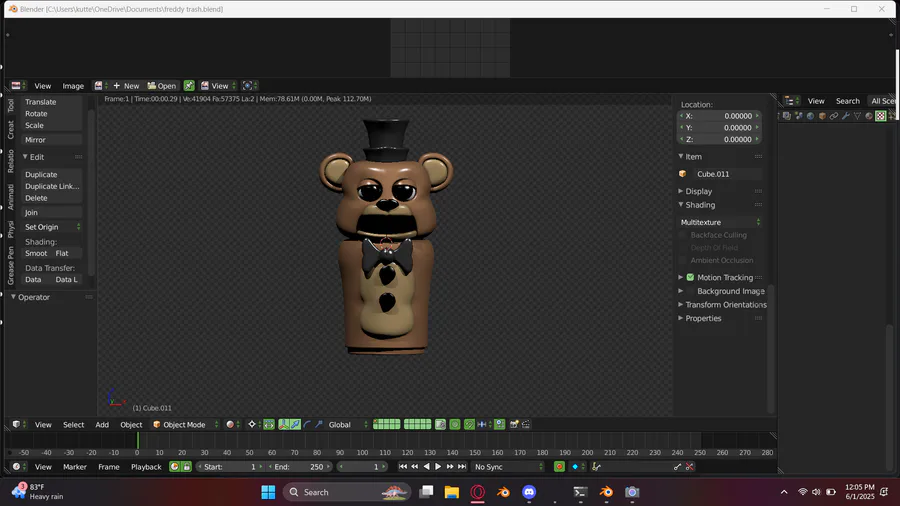Click the insert keyframe key icon
Image resolution: width=900 pixels, height=506 pixels.
(677, 467)
